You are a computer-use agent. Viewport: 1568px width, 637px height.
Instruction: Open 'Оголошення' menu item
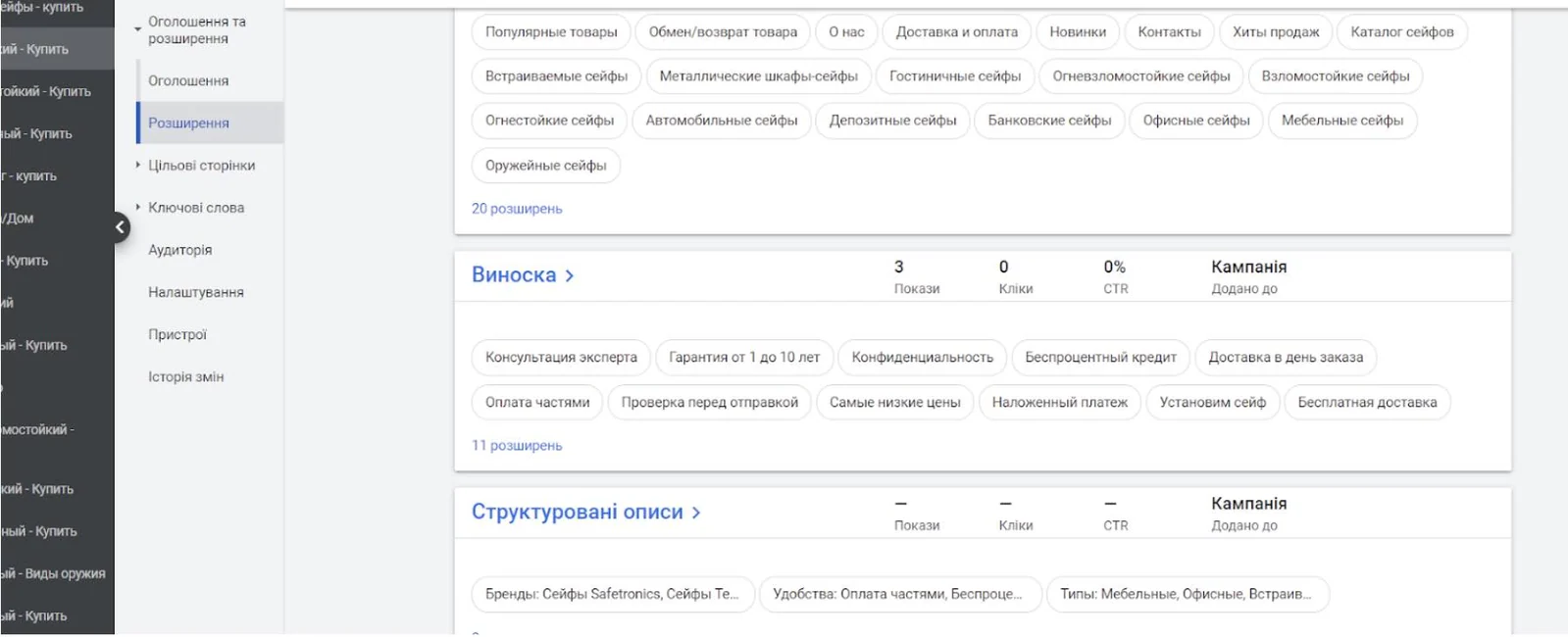point(188,81)
